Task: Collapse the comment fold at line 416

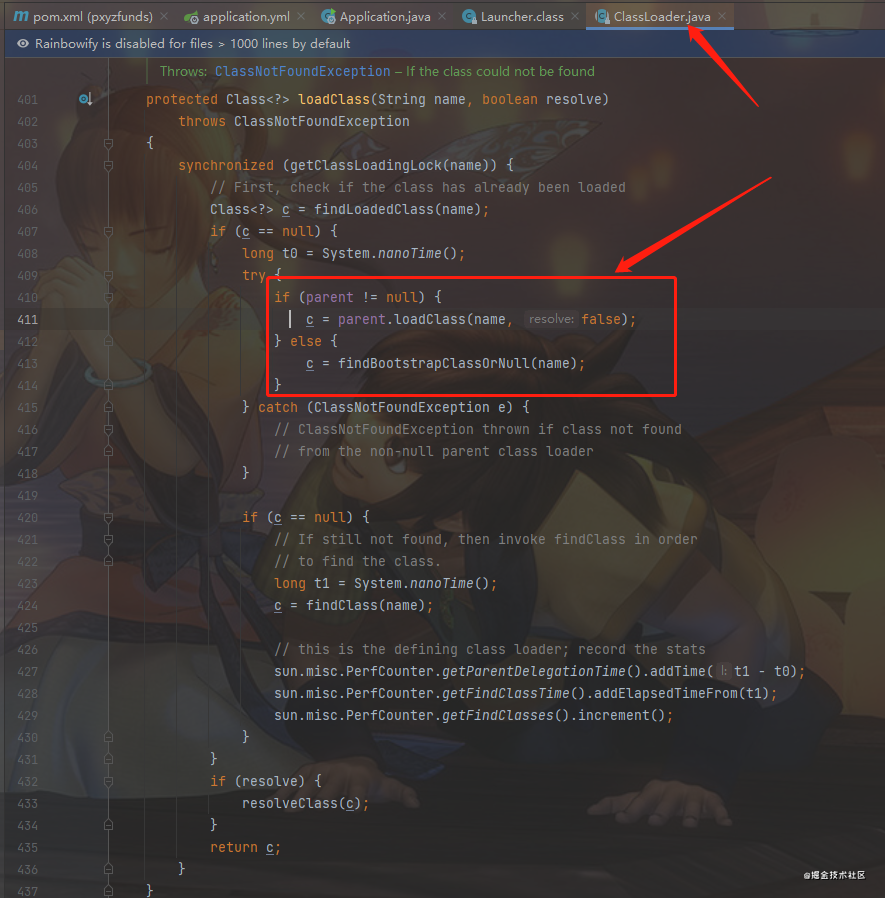Action: click(108, 430)
